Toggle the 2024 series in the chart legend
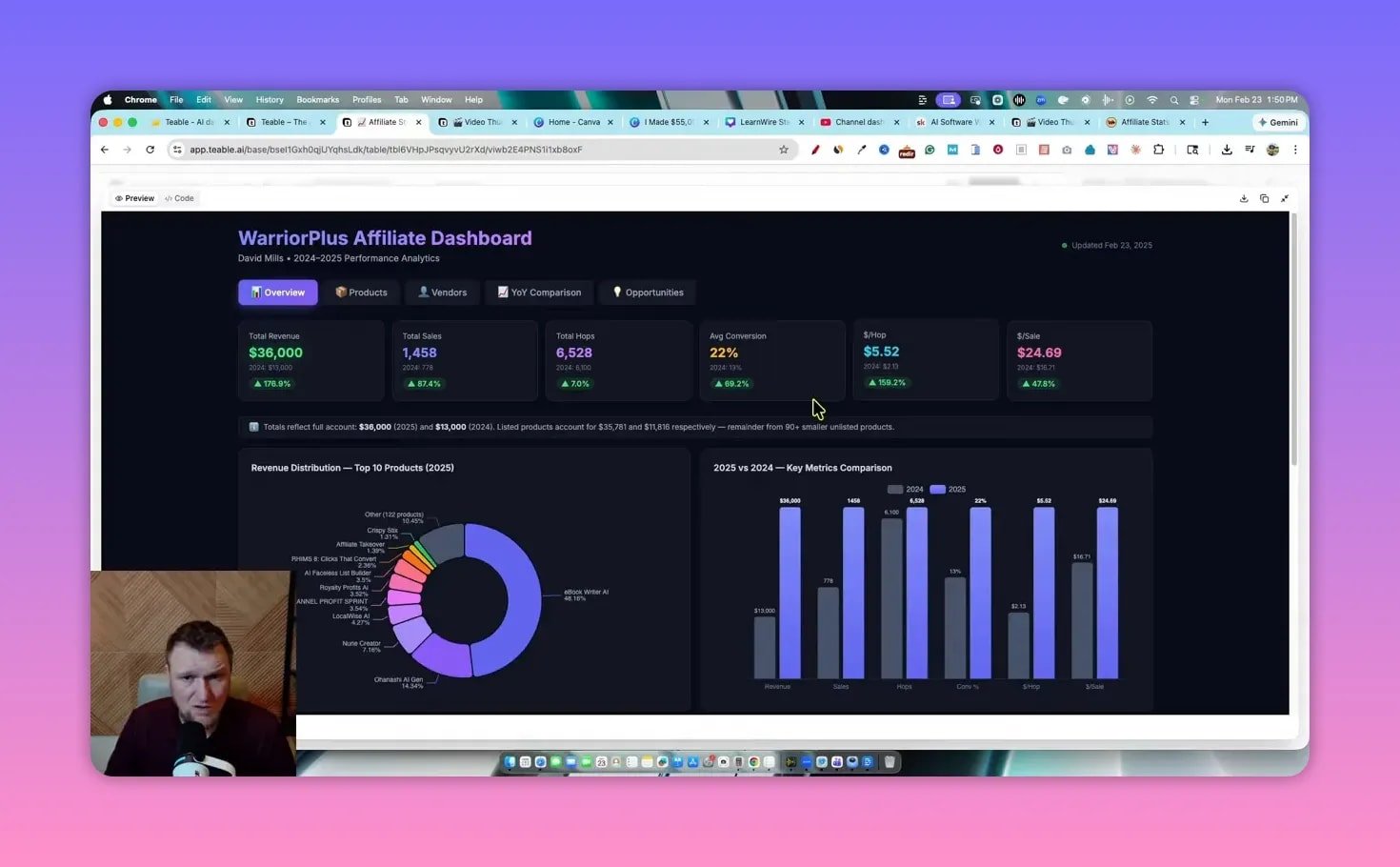 coord(895,490)
